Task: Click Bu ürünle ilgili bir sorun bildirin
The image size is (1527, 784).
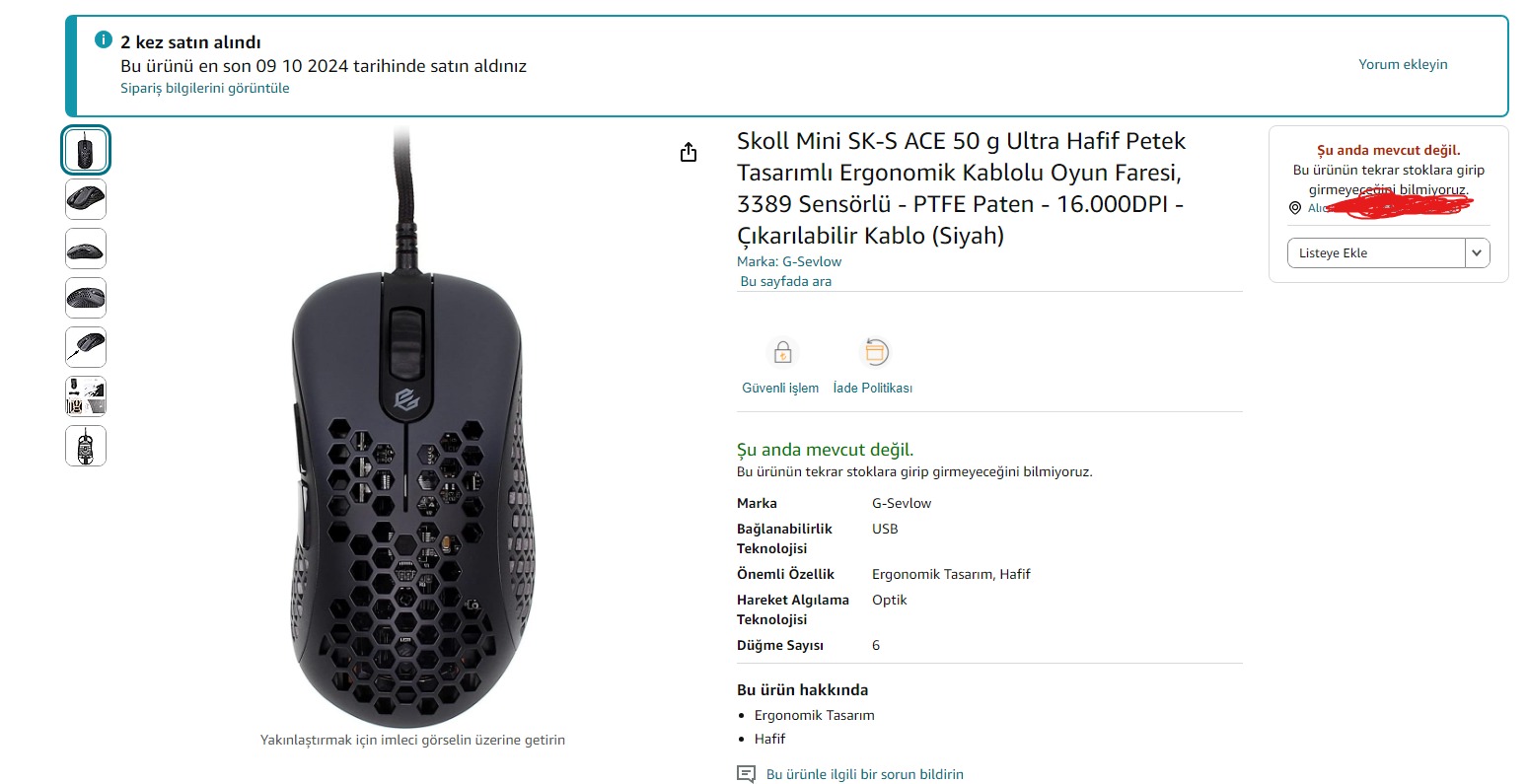Action: tap(865, 774)
